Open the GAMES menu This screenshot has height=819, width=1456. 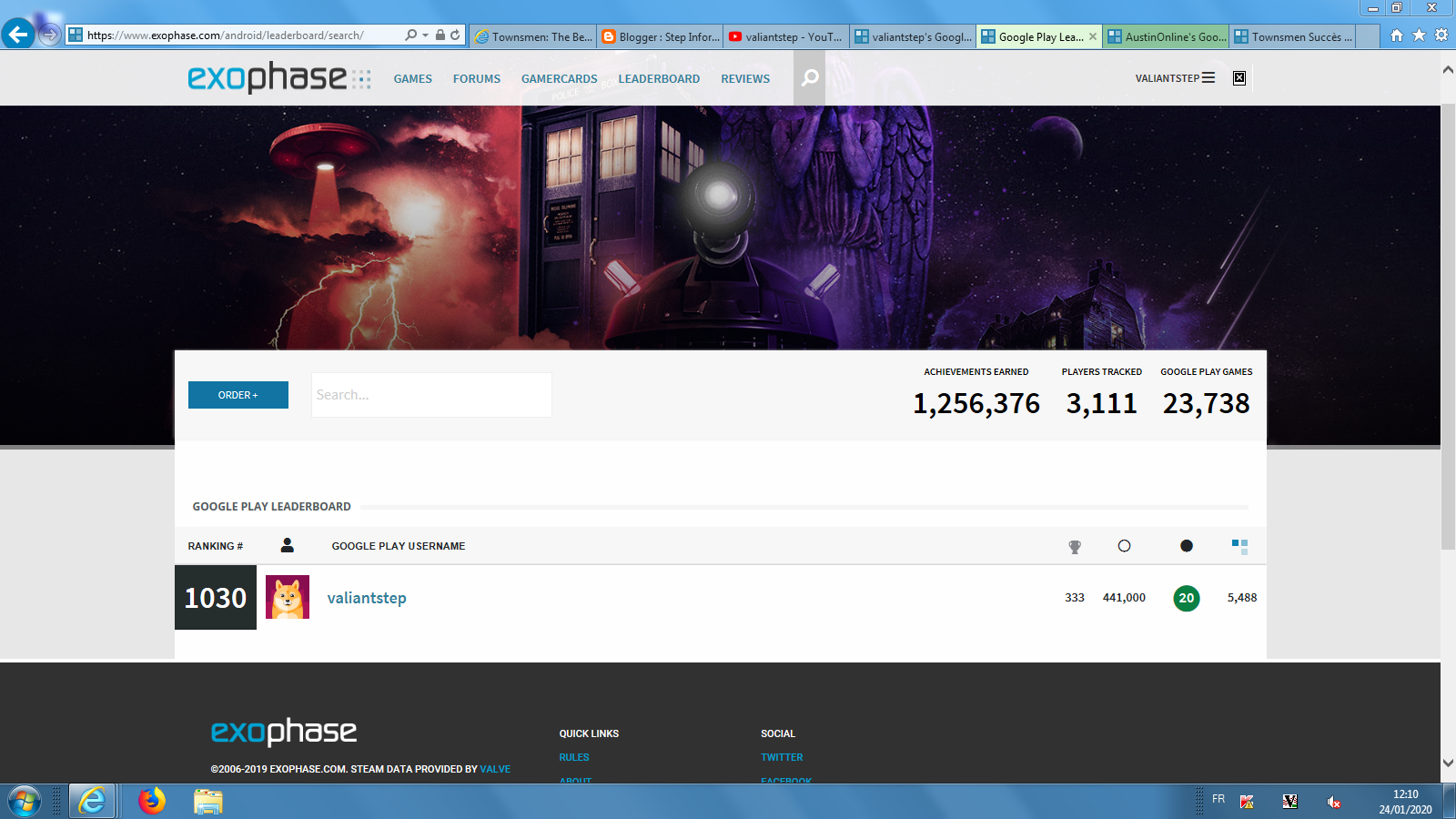pyautogui.click(x=413, y=79)
